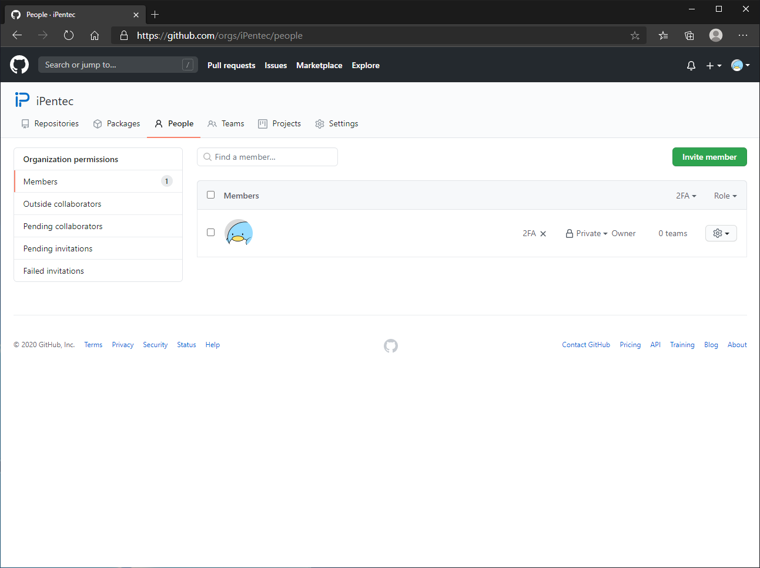Open Outside collaborators list

98,204
